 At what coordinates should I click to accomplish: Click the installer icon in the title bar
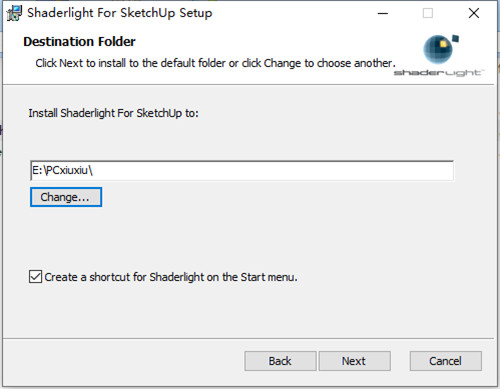point(14,13)
